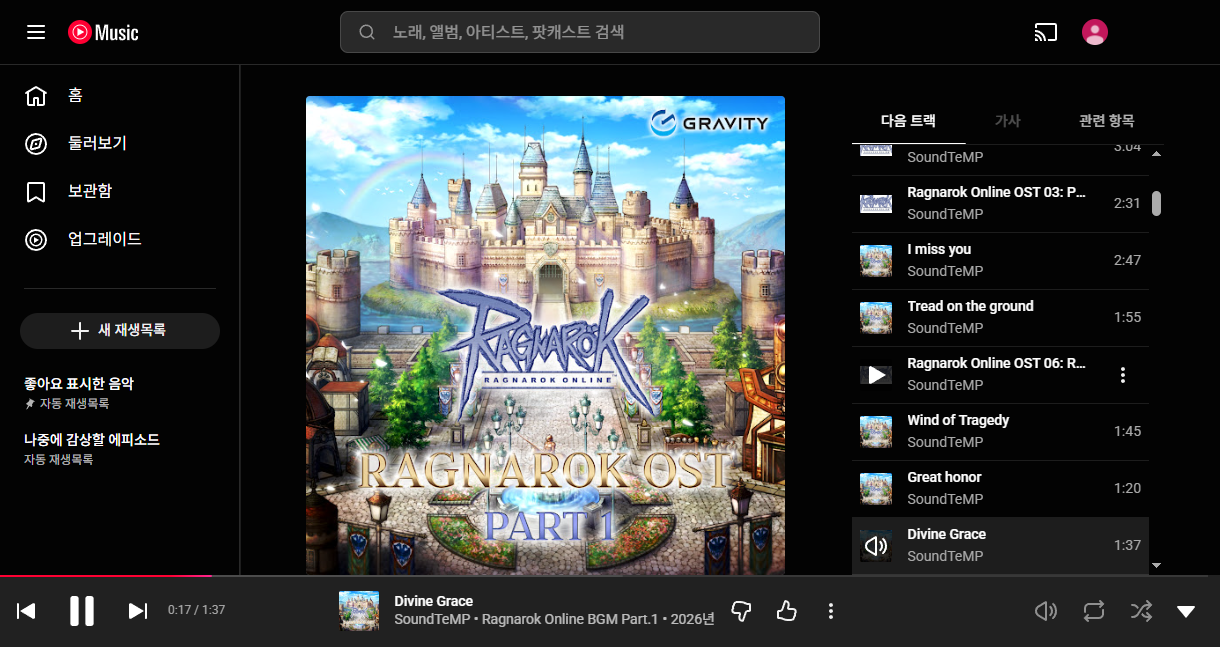Switch to the 가사 tab

point(1007,121)
